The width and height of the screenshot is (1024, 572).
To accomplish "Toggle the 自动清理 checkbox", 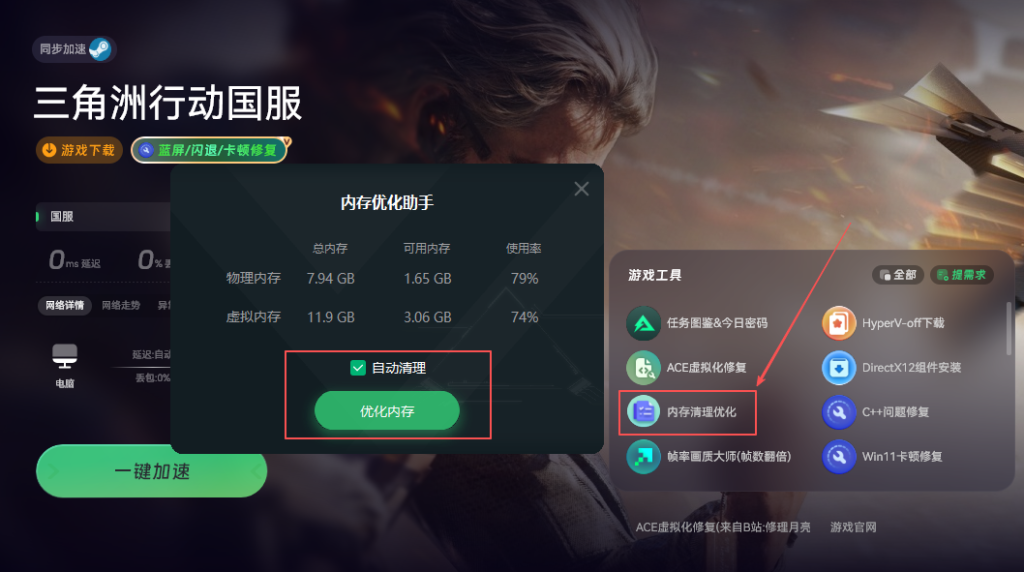I will (x=358, y=368).
